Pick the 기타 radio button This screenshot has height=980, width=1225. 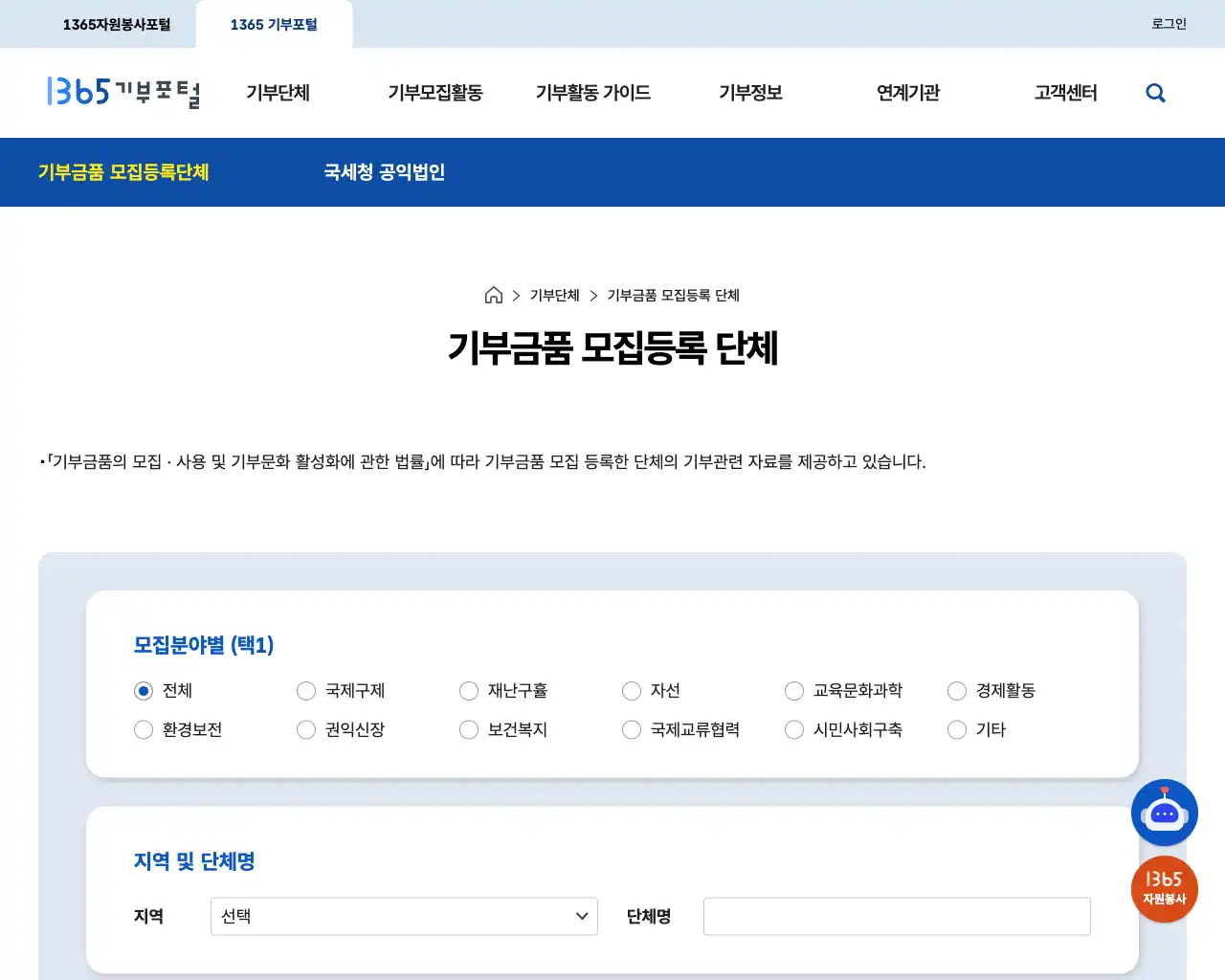957,729
